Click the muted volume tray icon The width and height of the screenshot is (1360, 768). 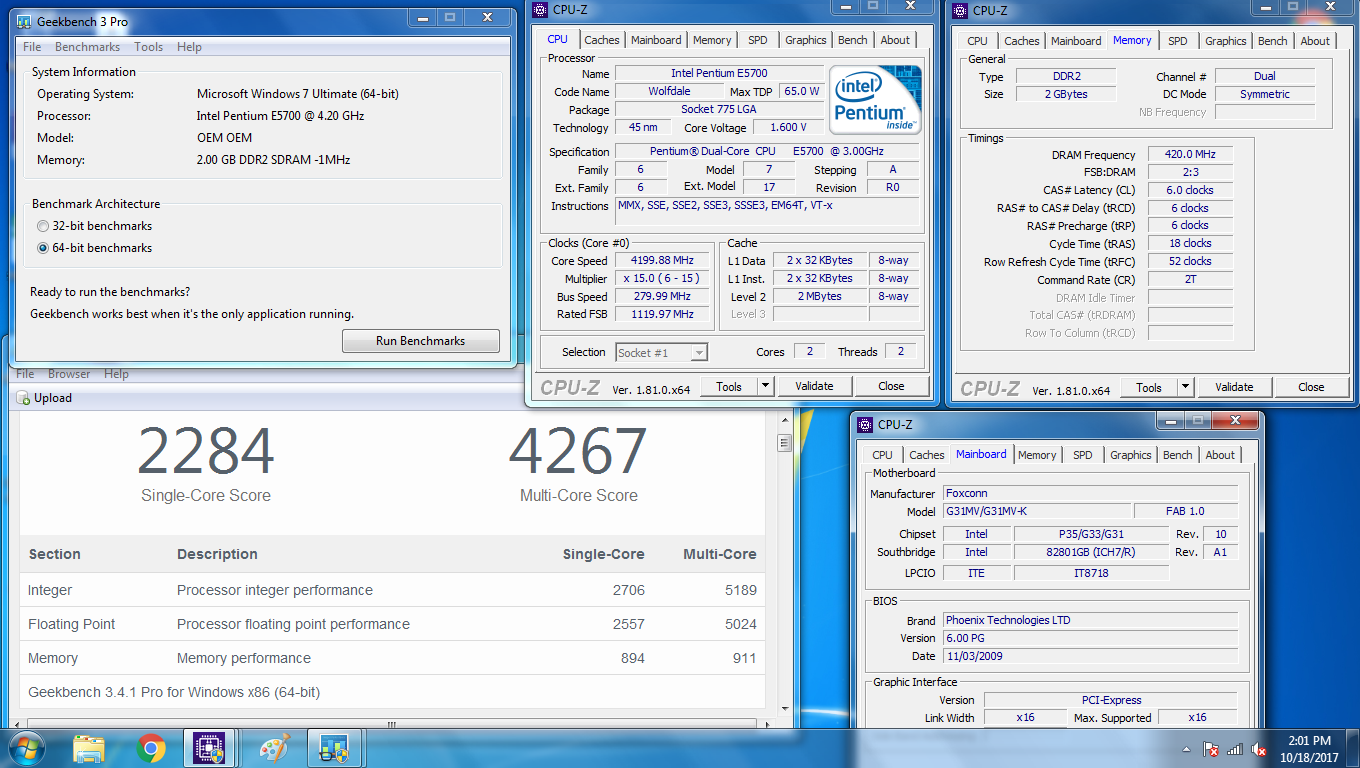tap(1260, 748)
